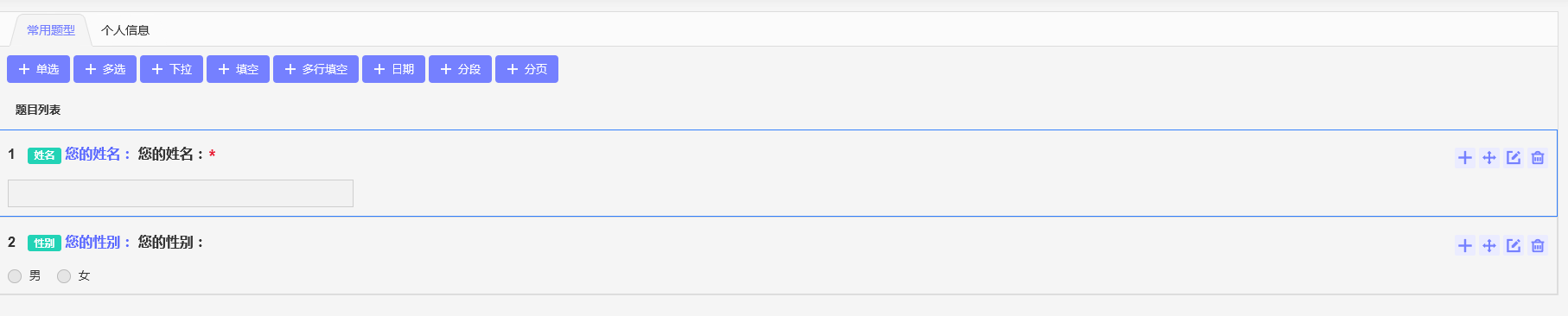Viewport: 1568px width, 316px height.
Task: Click the move icon for question 2
Action: coord(1489,245)
